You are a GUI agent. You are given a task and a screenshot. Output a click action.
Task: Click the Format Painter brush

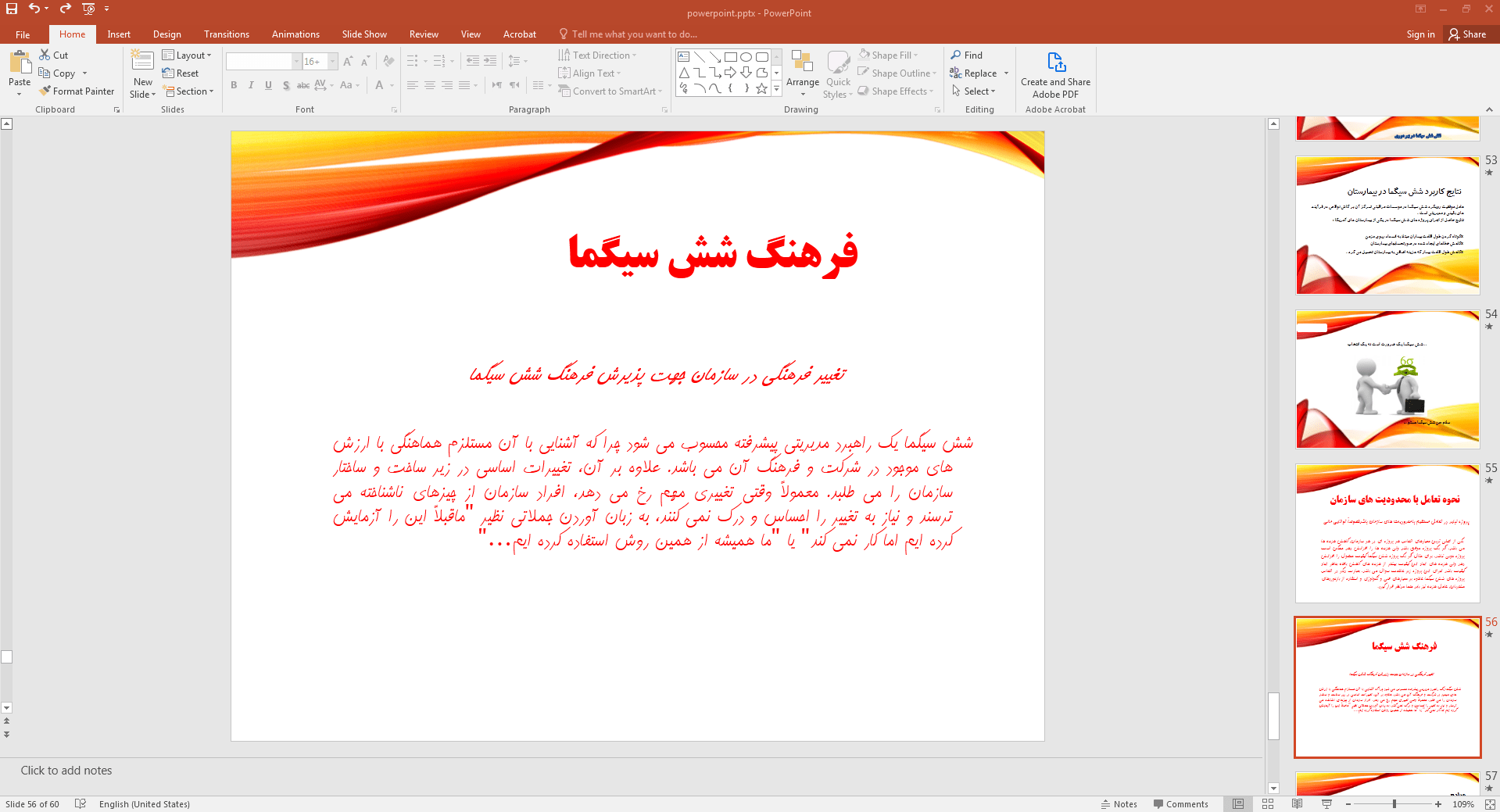(x=77, y=91)
